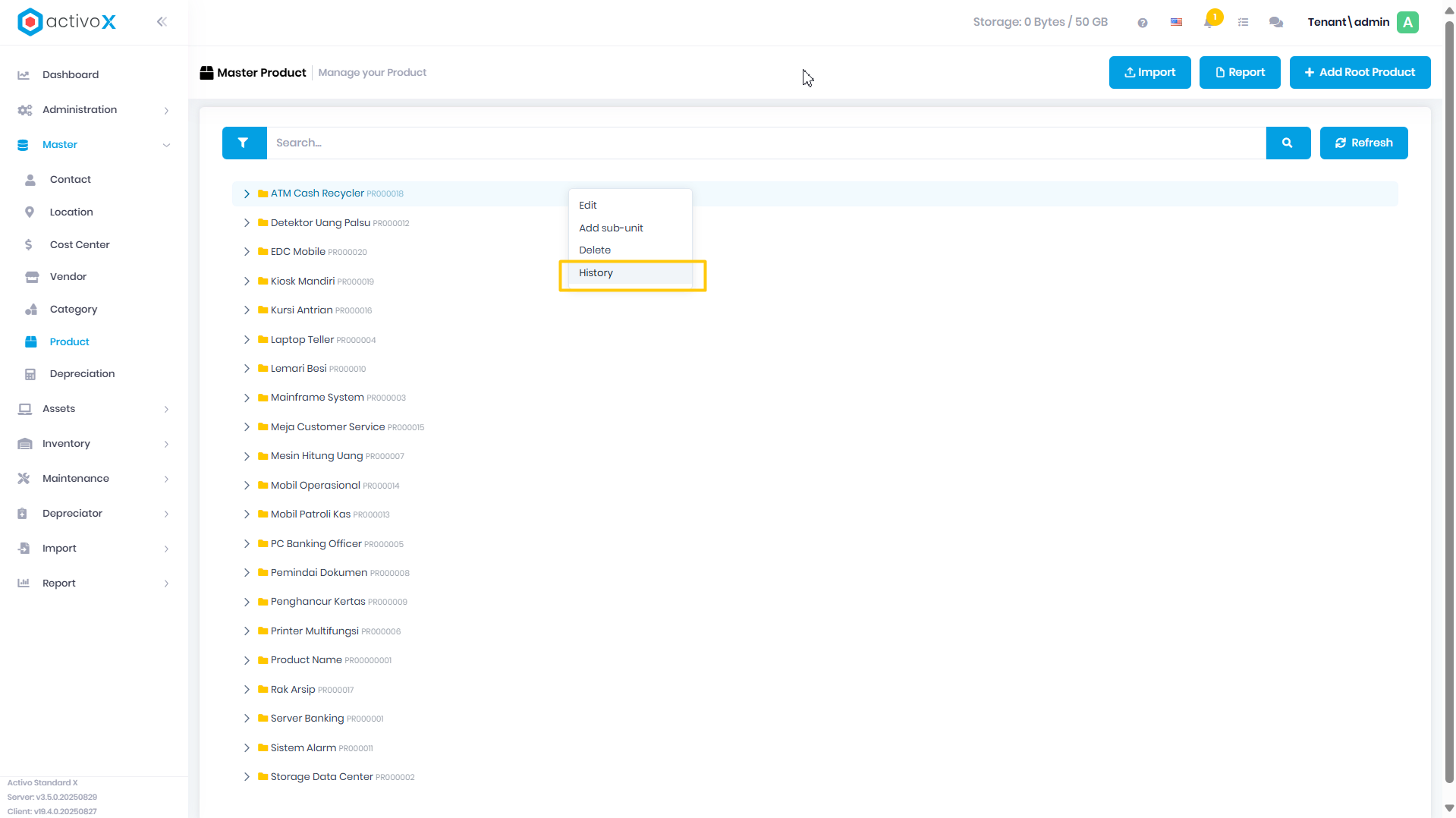Click the Location pin icon
The width and height of the screenshot is (1456, 818).
click(30, 212)
